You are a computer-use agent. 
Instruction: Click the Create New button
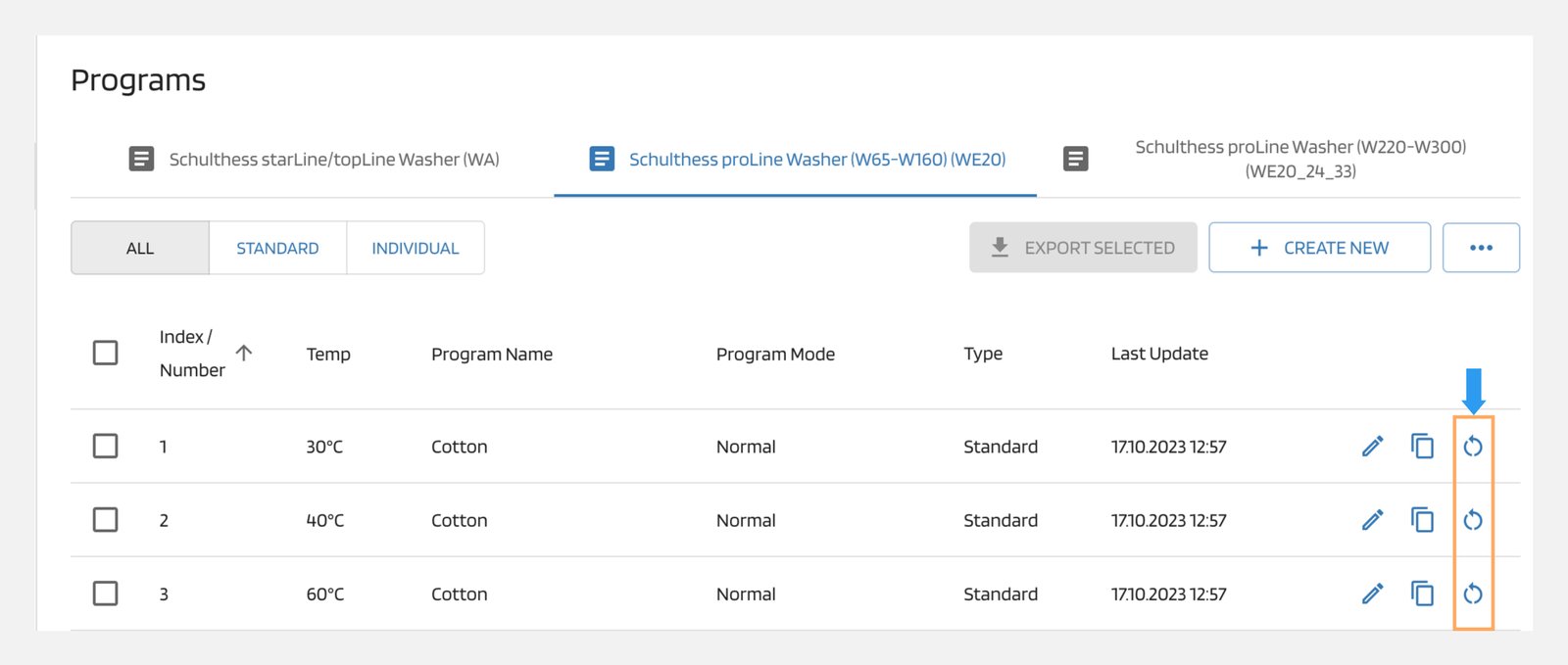(1319, 248)
